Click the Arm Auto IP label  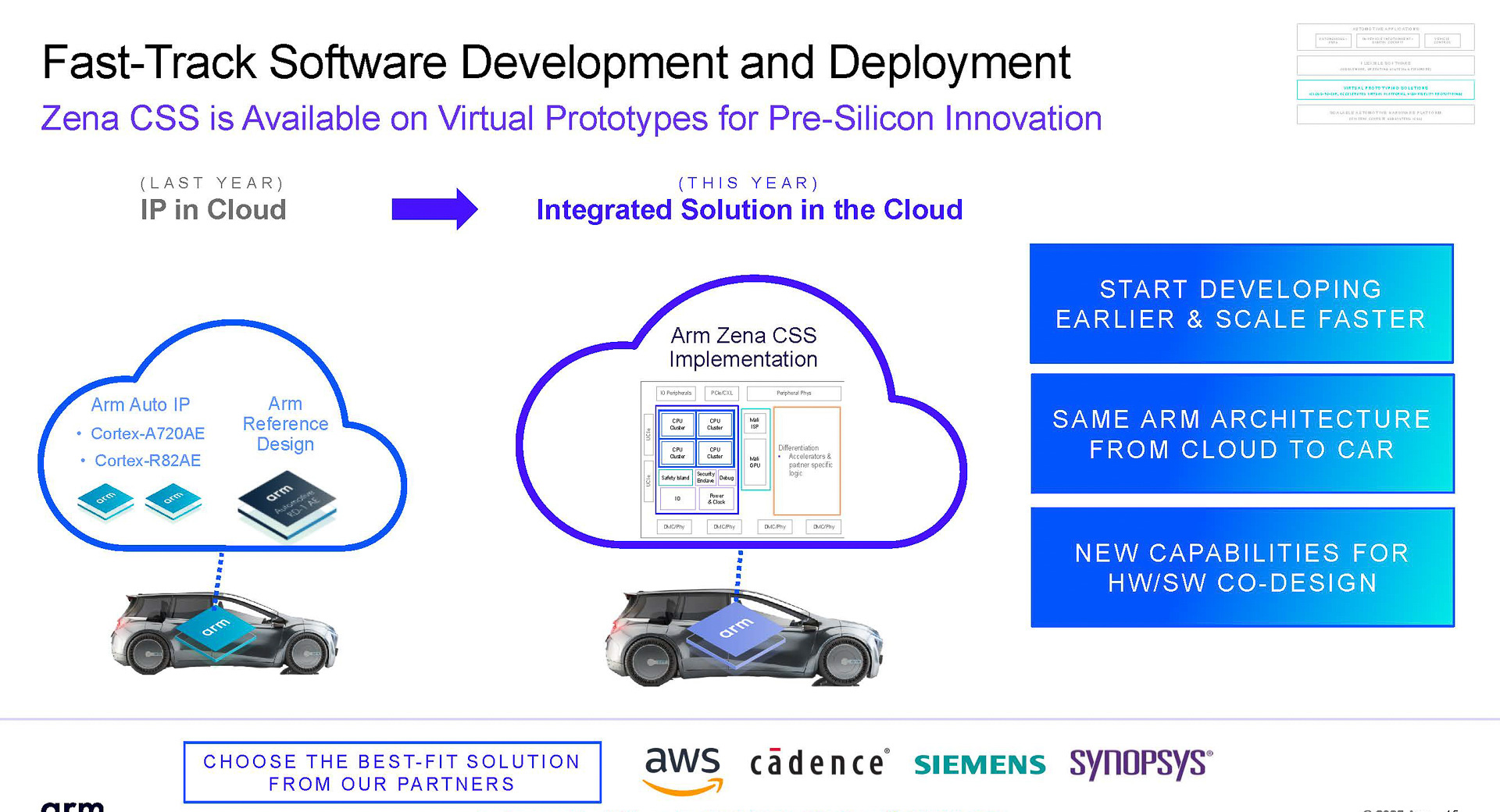coord(141,404)
